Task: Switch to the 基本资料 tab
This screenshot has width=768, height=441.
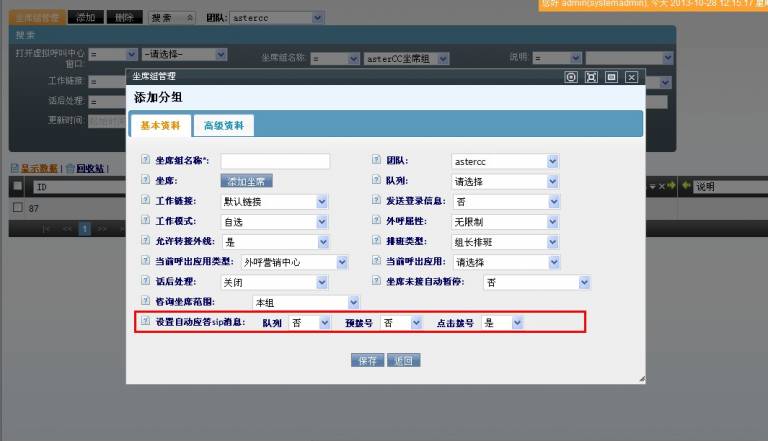Action: click(x=160, y=125)
